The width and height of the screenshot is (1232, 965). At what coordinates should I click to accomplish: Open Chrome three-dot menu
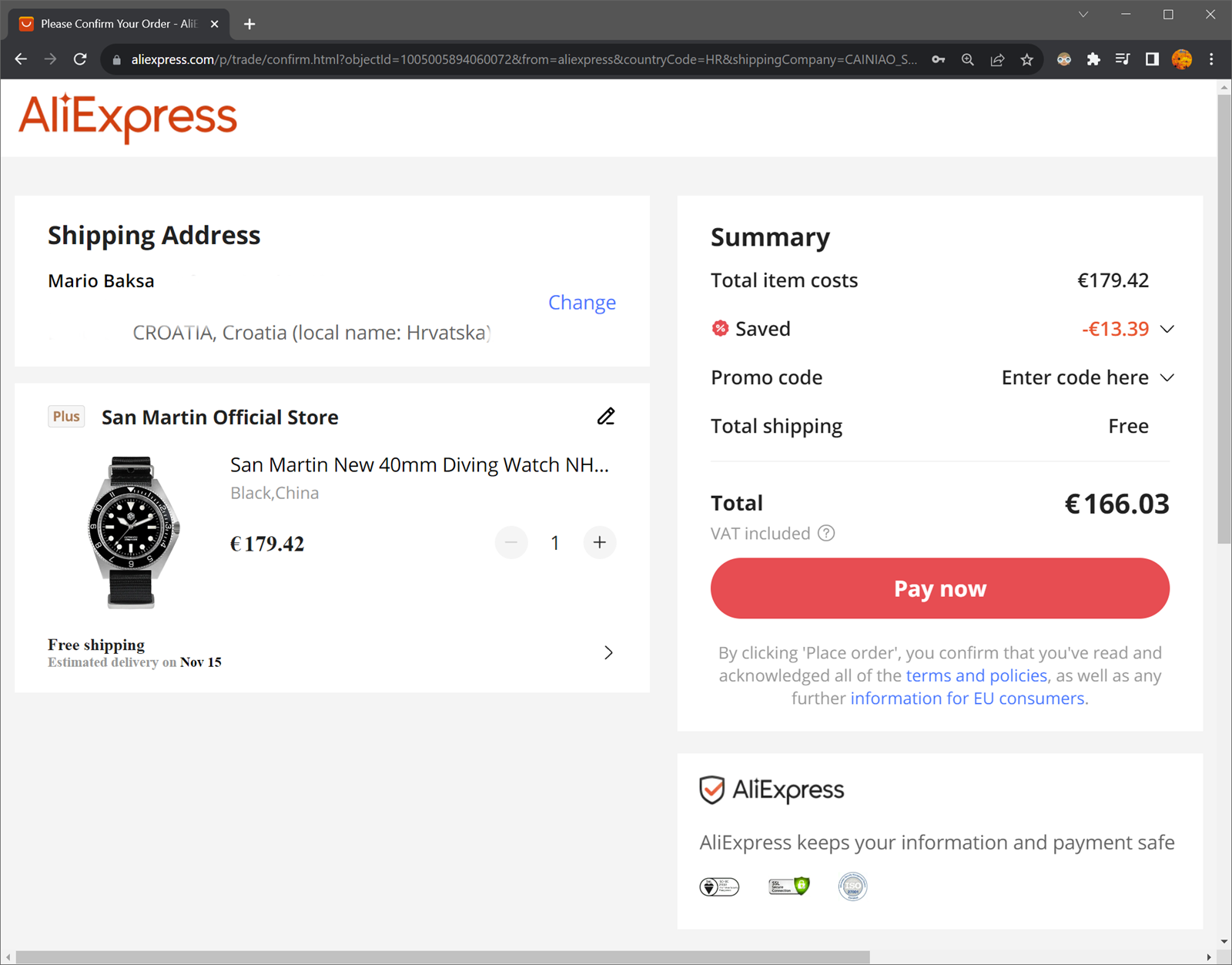[x=1211, y=59]
